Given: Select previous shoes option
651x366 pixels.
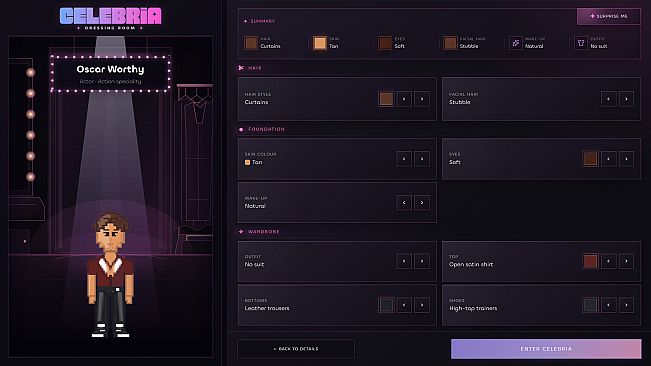Looking at the screenshot, I should click(609, 305).
